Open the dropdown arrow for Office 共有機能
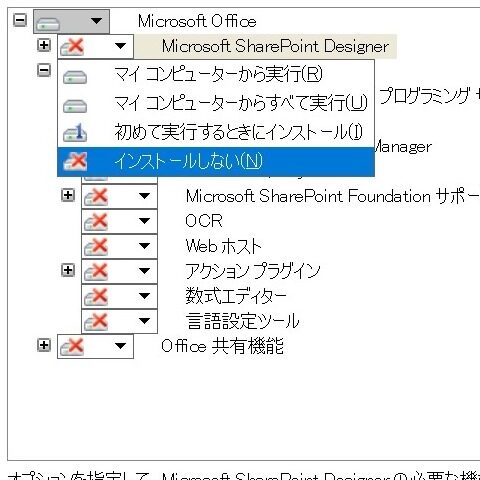 (x=120, y=346)
